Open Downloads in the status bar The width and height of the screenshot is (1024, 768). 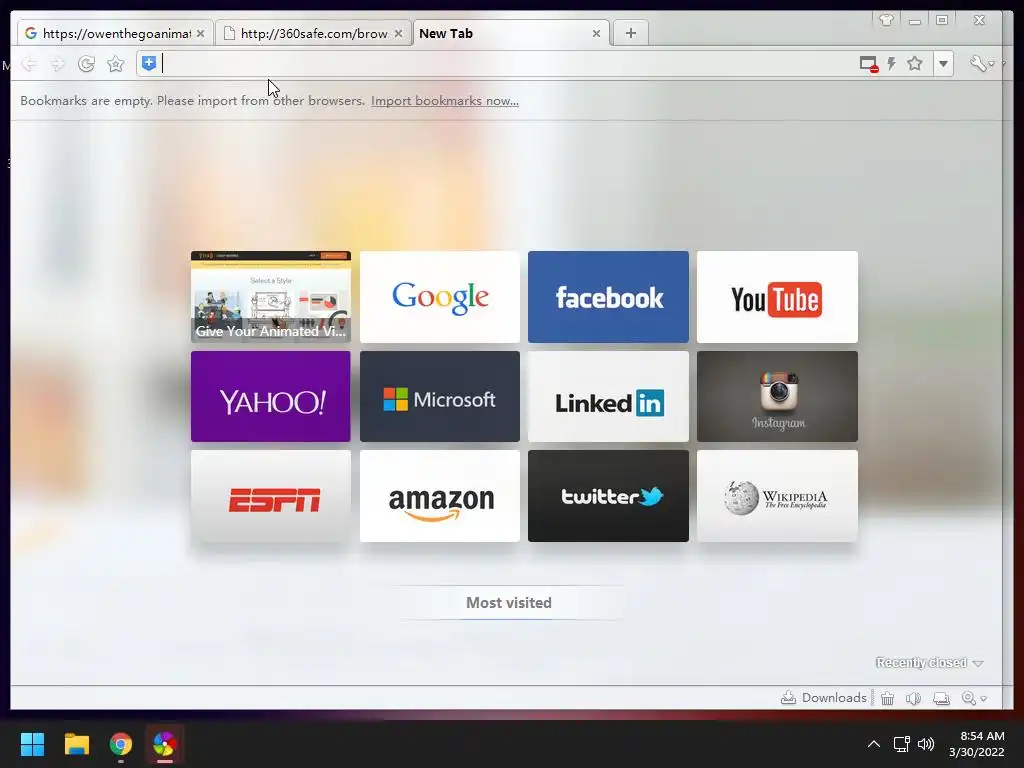pyautogui.click(x=824, y=697)
